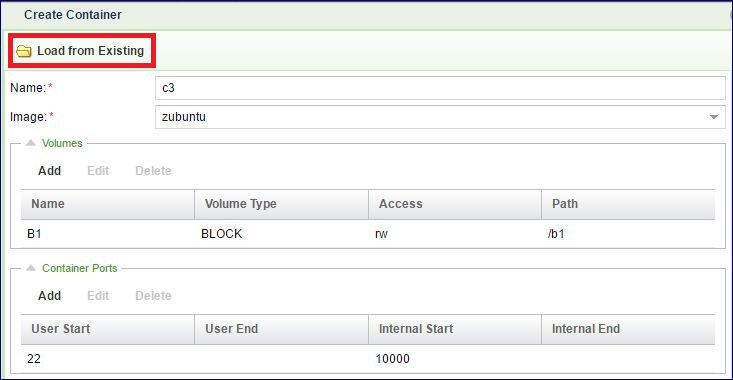The width and height of the screenshot is (733, 380).
Task: Click the Access column header
Action: pos(455,204)
